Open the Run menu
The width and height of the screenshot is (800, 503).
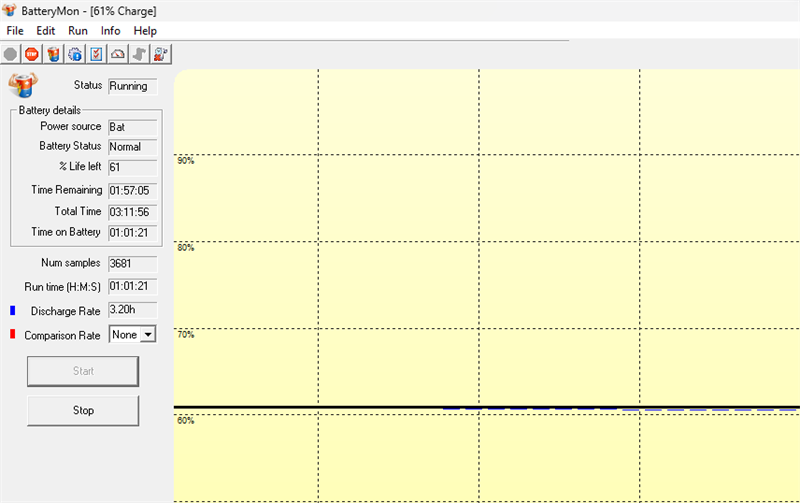[78, 31]
